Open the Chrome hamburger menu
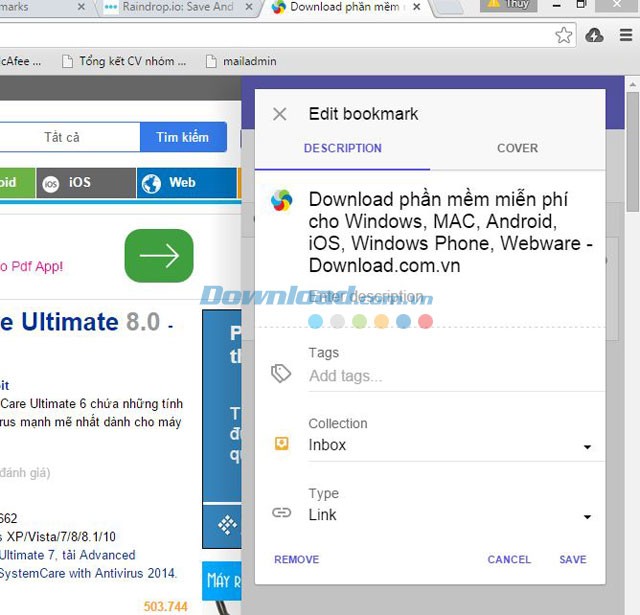640x615 pixels. pos(624,35)
